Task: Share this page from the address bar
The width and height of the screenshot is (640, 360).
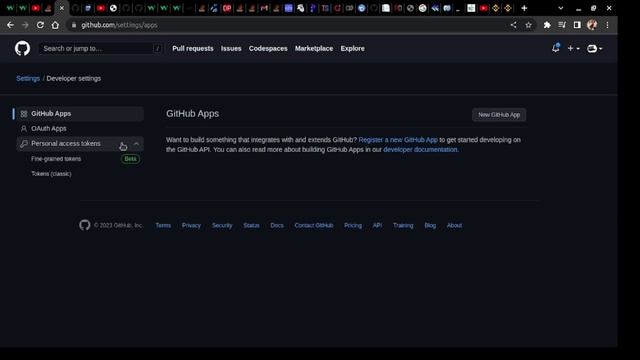Action: pos(513,25)
